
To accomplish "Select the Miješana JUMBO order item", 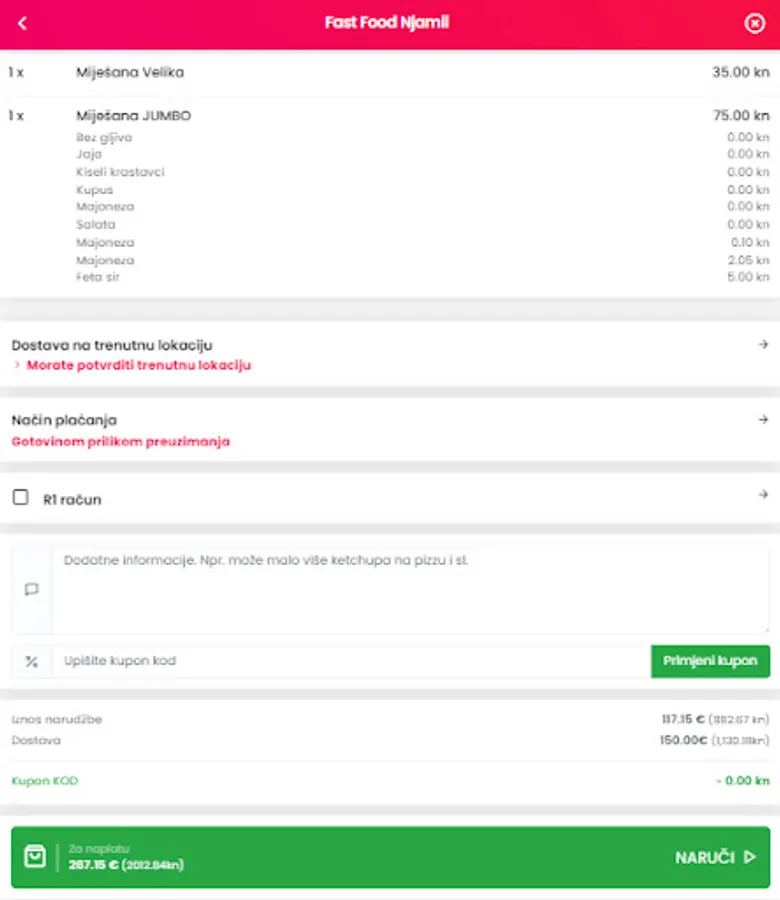I will click(133, 116).
